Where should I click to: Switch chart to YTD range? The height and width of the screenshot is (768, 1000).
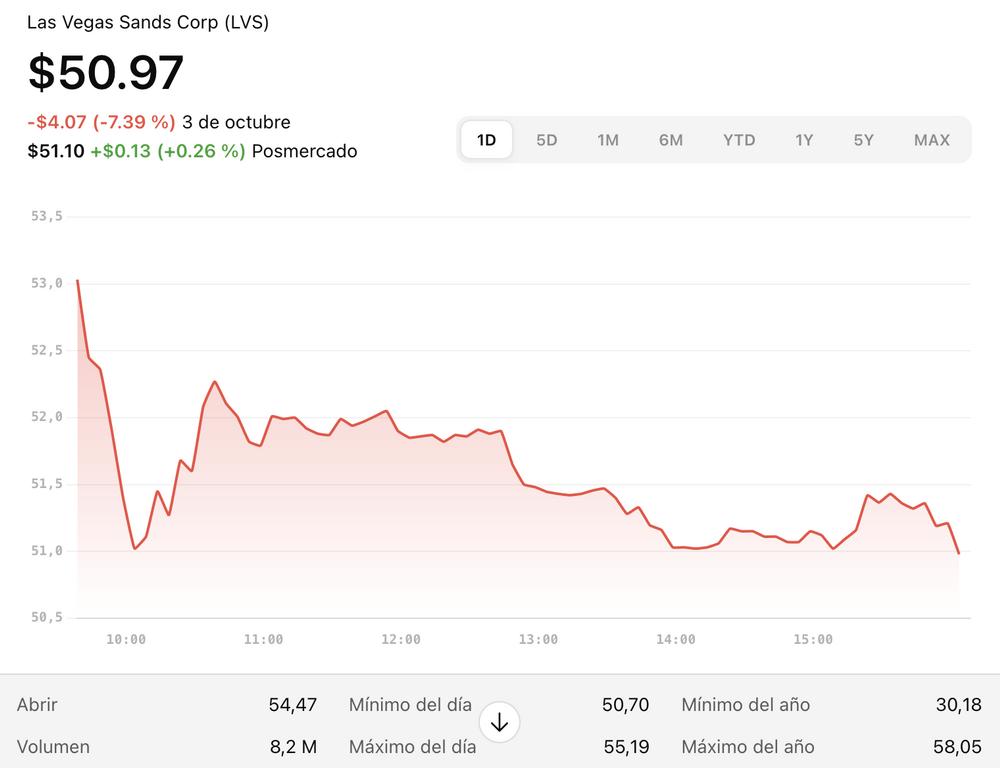coord(739,140)
